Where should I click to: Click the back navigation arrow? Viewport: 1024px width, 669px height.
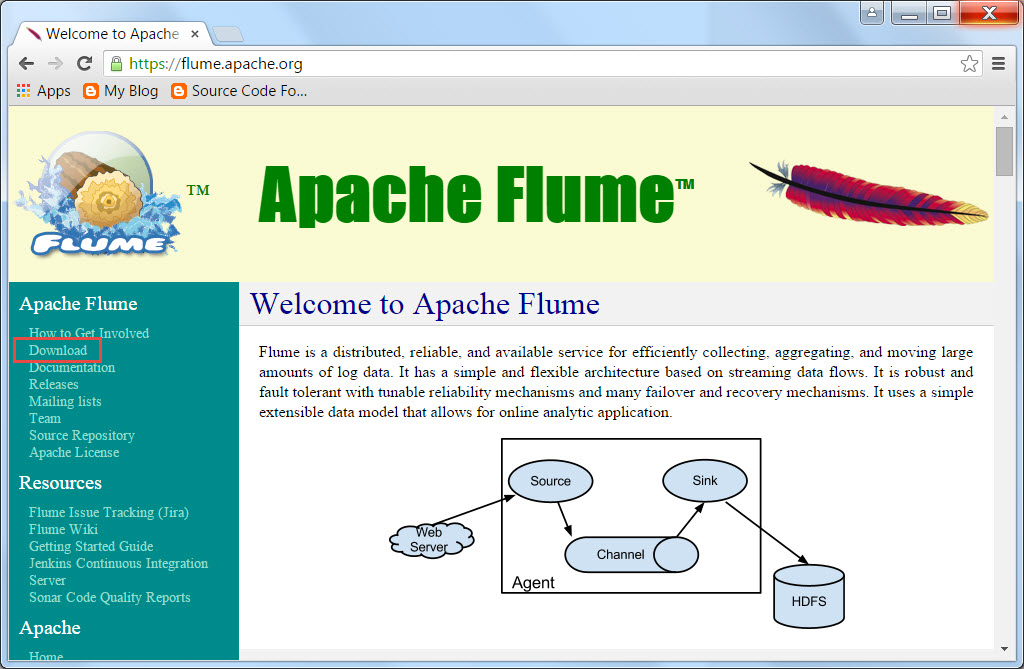pyautogui.click(x=26, y=63)
